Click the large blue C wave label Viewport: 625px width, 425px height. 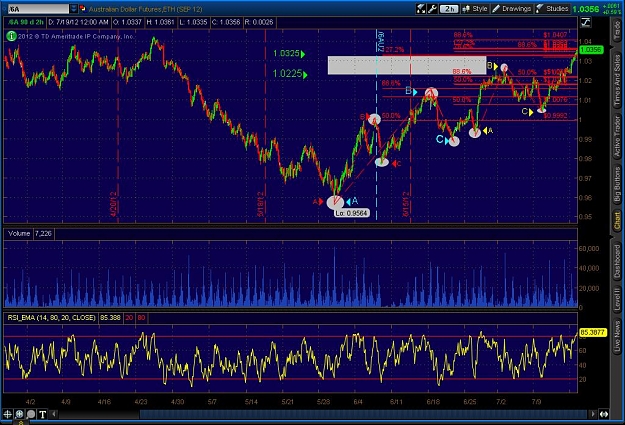[x=440, y=140]
